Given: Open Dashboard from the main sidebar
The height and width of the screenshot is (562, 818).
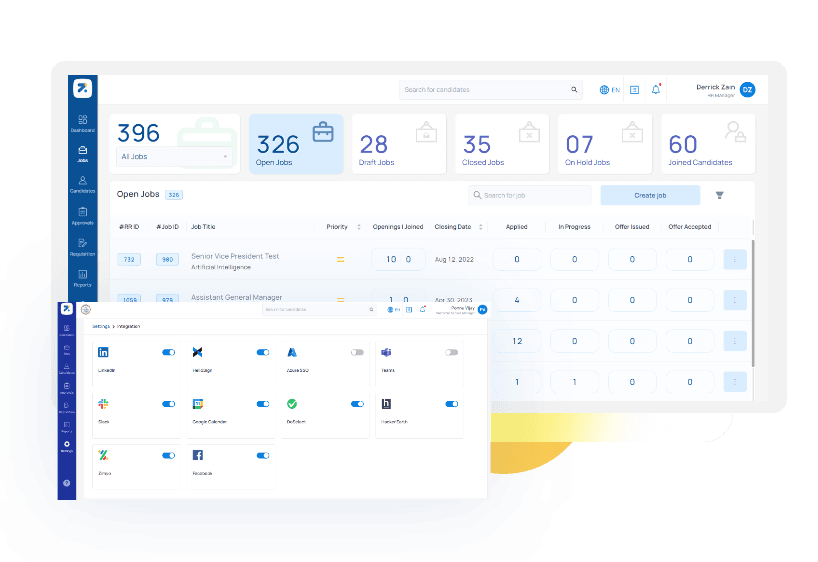Looking at the screenshot, I should click(83, 123).
